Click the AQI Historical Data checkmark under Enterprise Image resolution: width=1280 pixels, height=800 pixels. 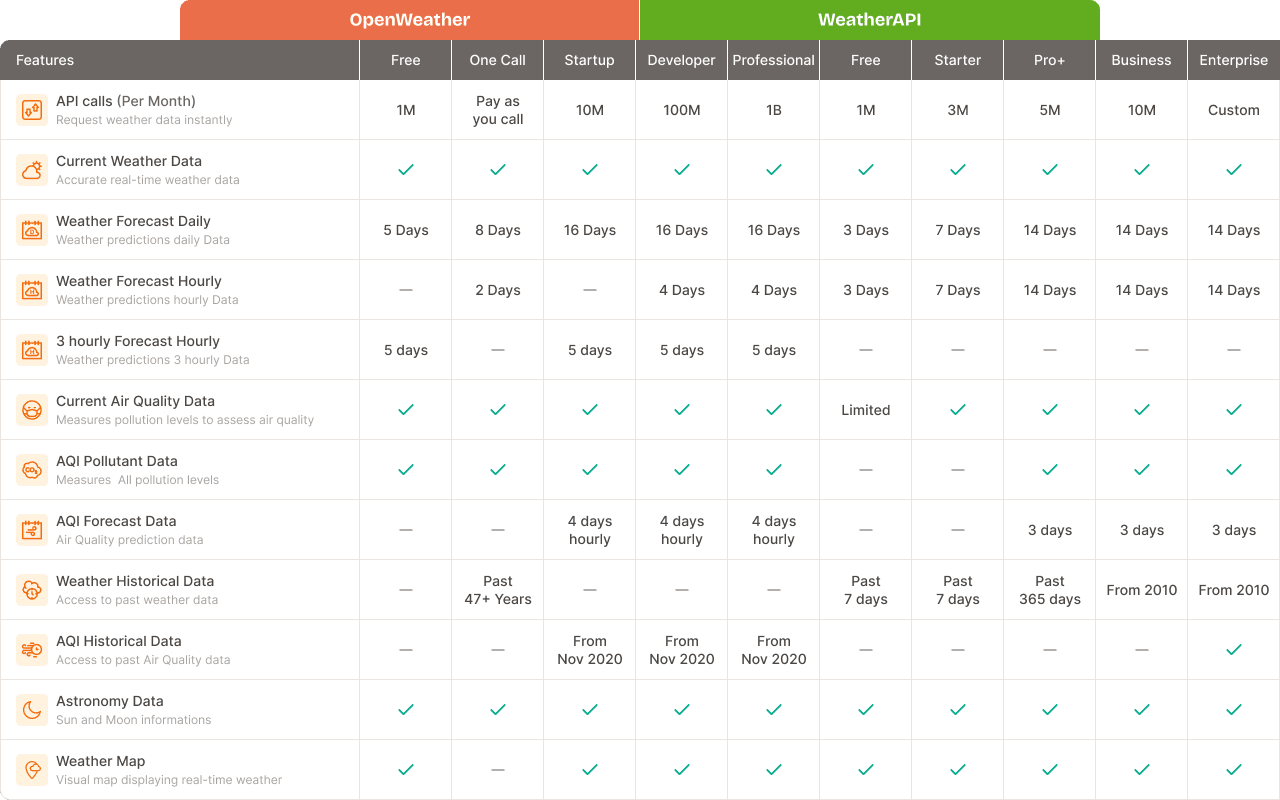pyautogui.click(x=1233, y=650)
